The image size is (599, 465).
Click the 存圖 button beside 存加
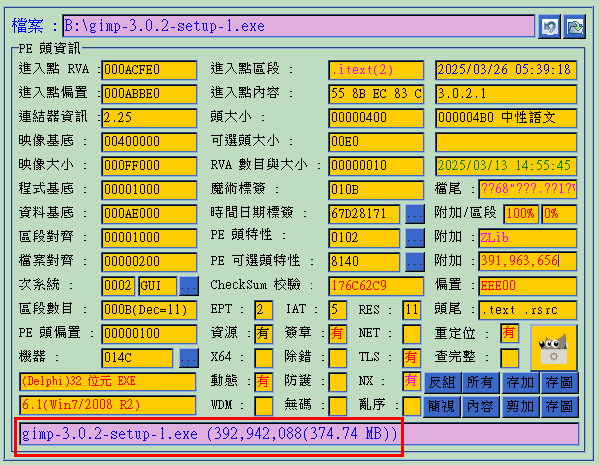click(x=560, y=383)
